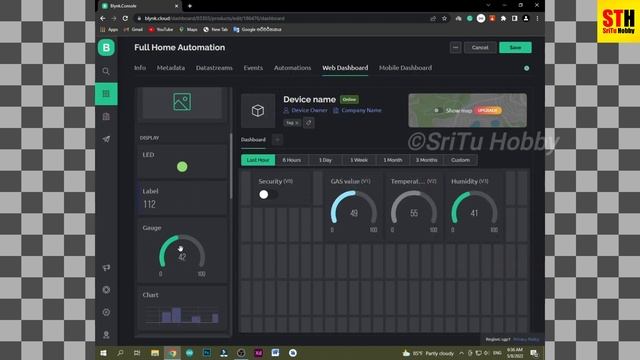Toggle the Security switch widget
Viewport: 640px width, 360px height.
tap(268, 195)
